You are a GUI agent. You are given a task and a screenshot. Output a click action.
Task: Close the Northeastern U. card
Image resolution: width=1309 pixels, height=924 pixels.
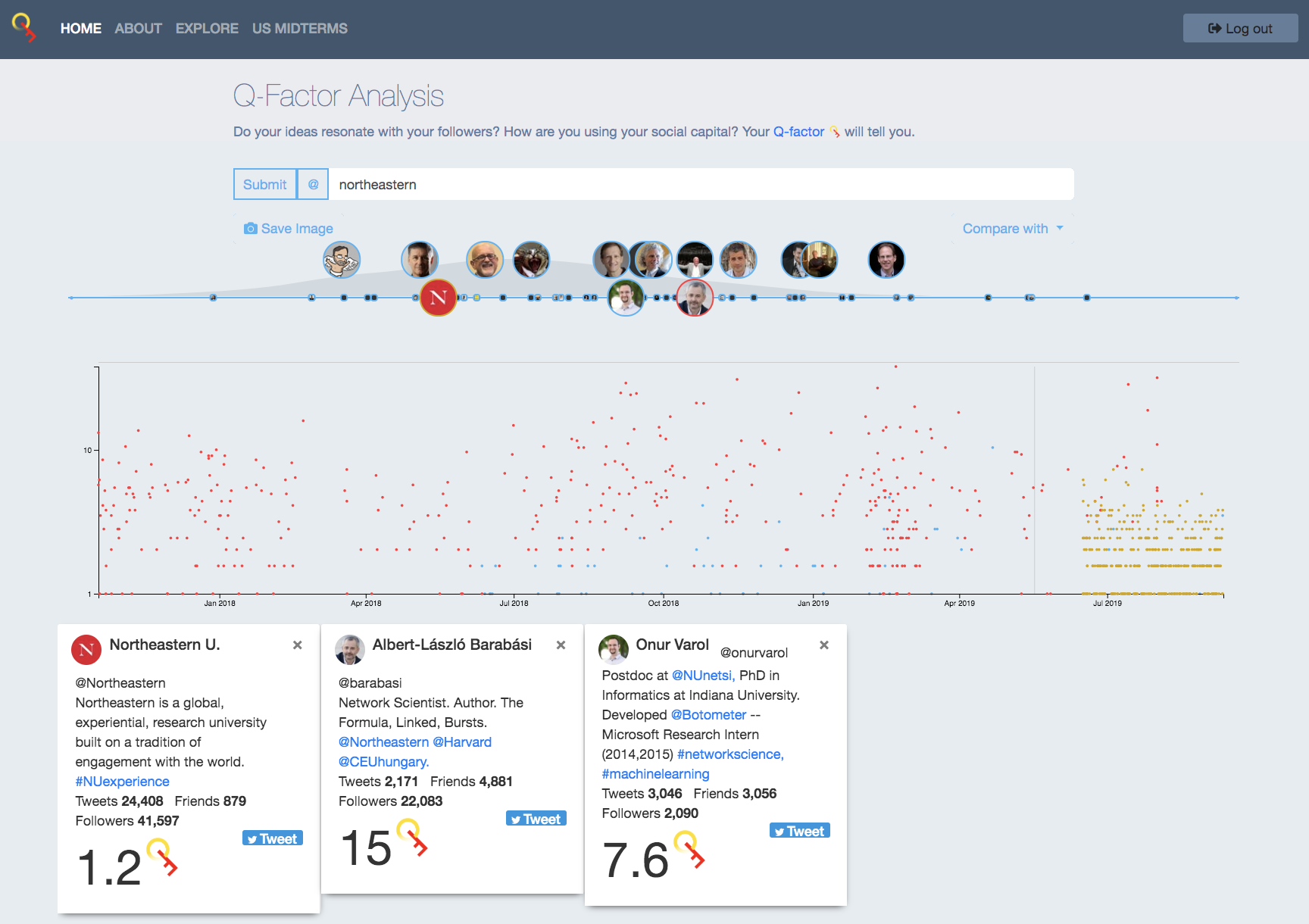(x=298, y=645)
